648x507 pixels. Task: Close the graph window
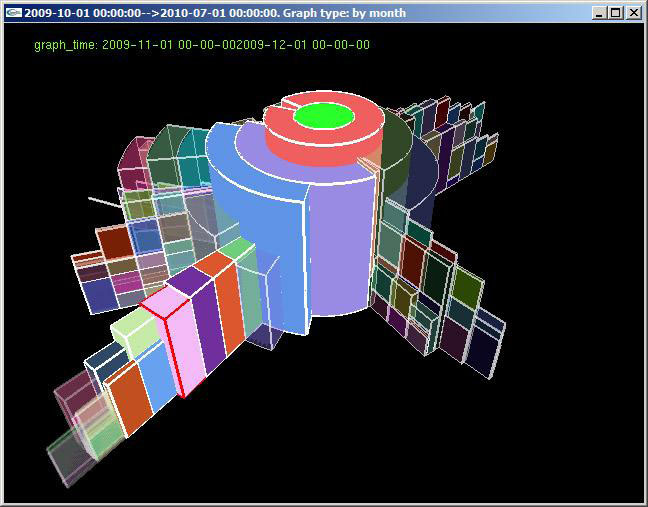(x=634, y=13)
